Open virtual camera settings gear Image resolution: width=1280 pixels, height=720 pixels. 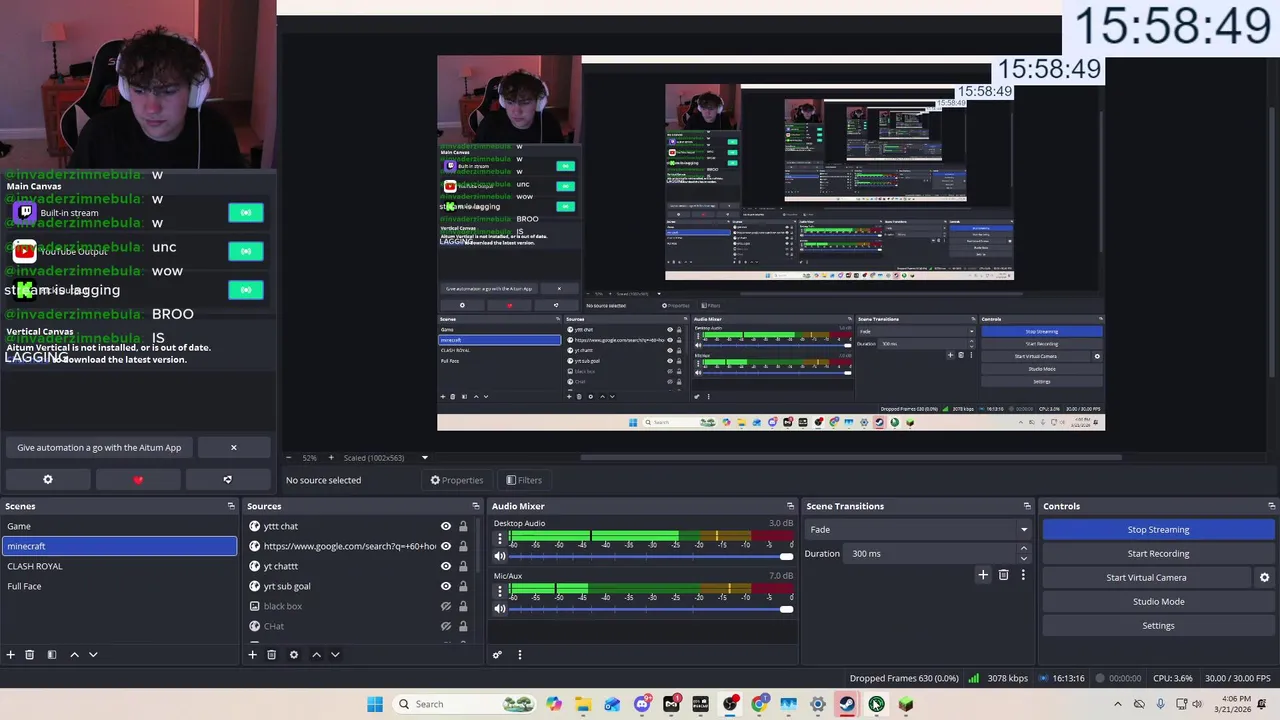[1264, 578]
